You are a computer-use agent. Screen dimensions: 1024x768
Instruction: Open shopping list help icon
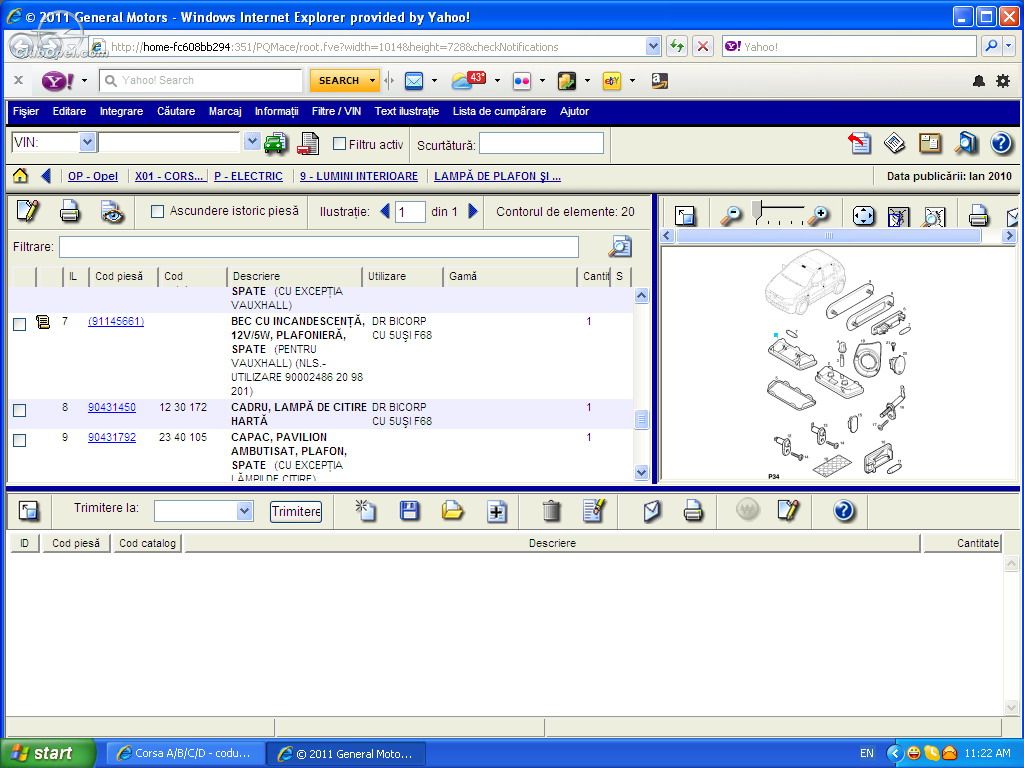[844, 511]
